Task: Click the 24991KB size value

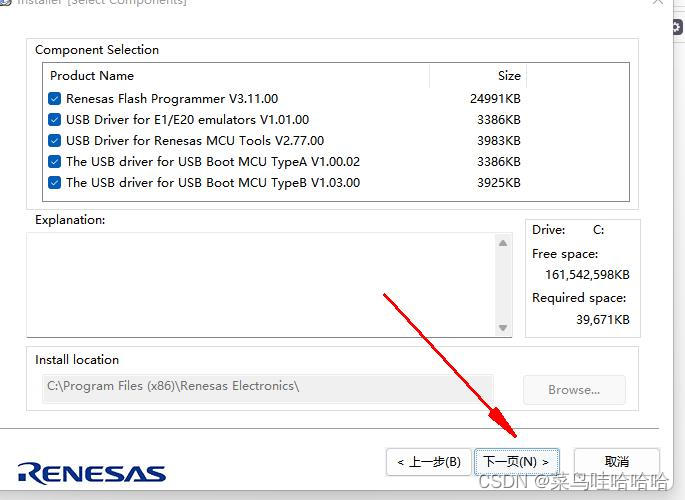Action: pyautogui.click(x=495, y=99)
